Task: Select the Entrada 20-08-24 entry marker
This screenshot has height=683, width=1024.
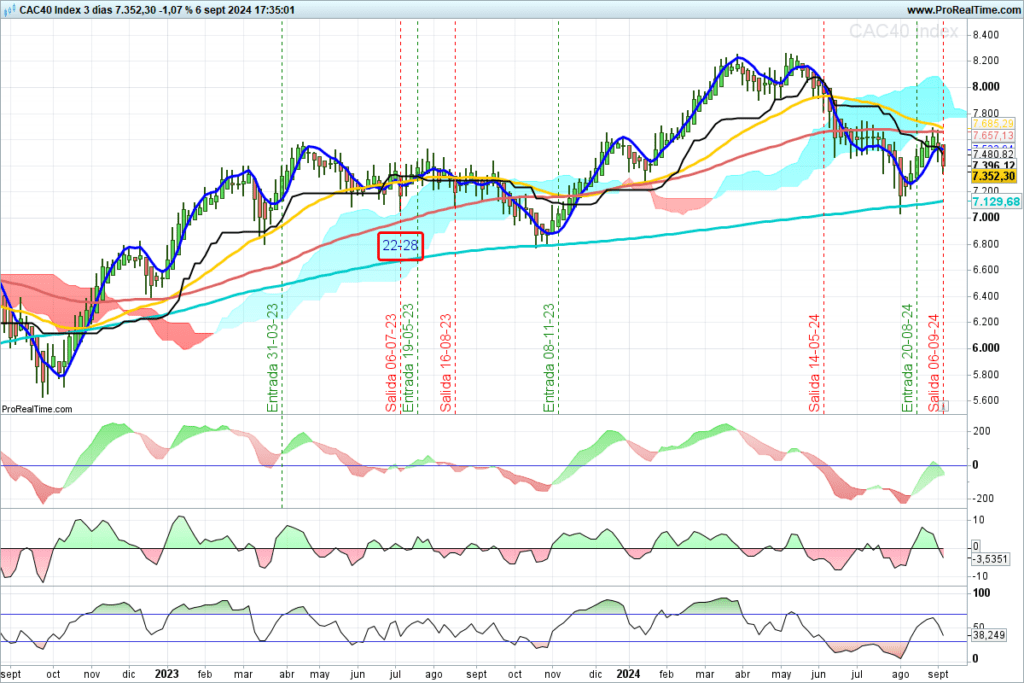Action: pyautogui.click(x=908, y=358)
